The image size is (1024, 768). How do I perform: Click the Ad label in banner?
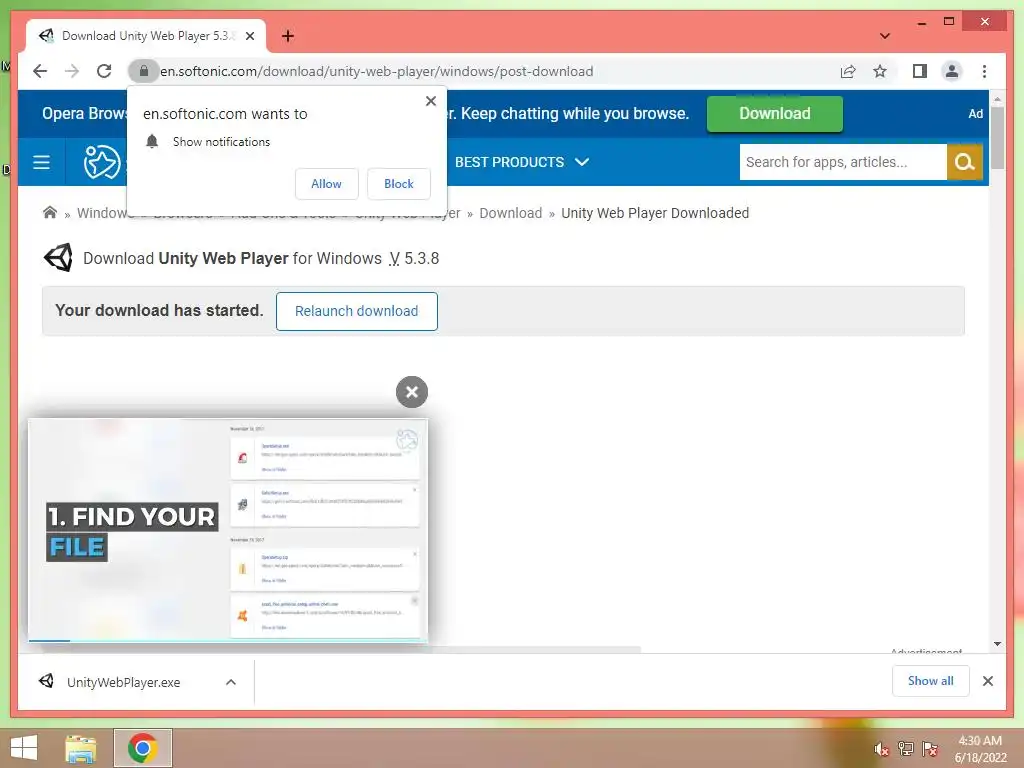coord(975,114)
